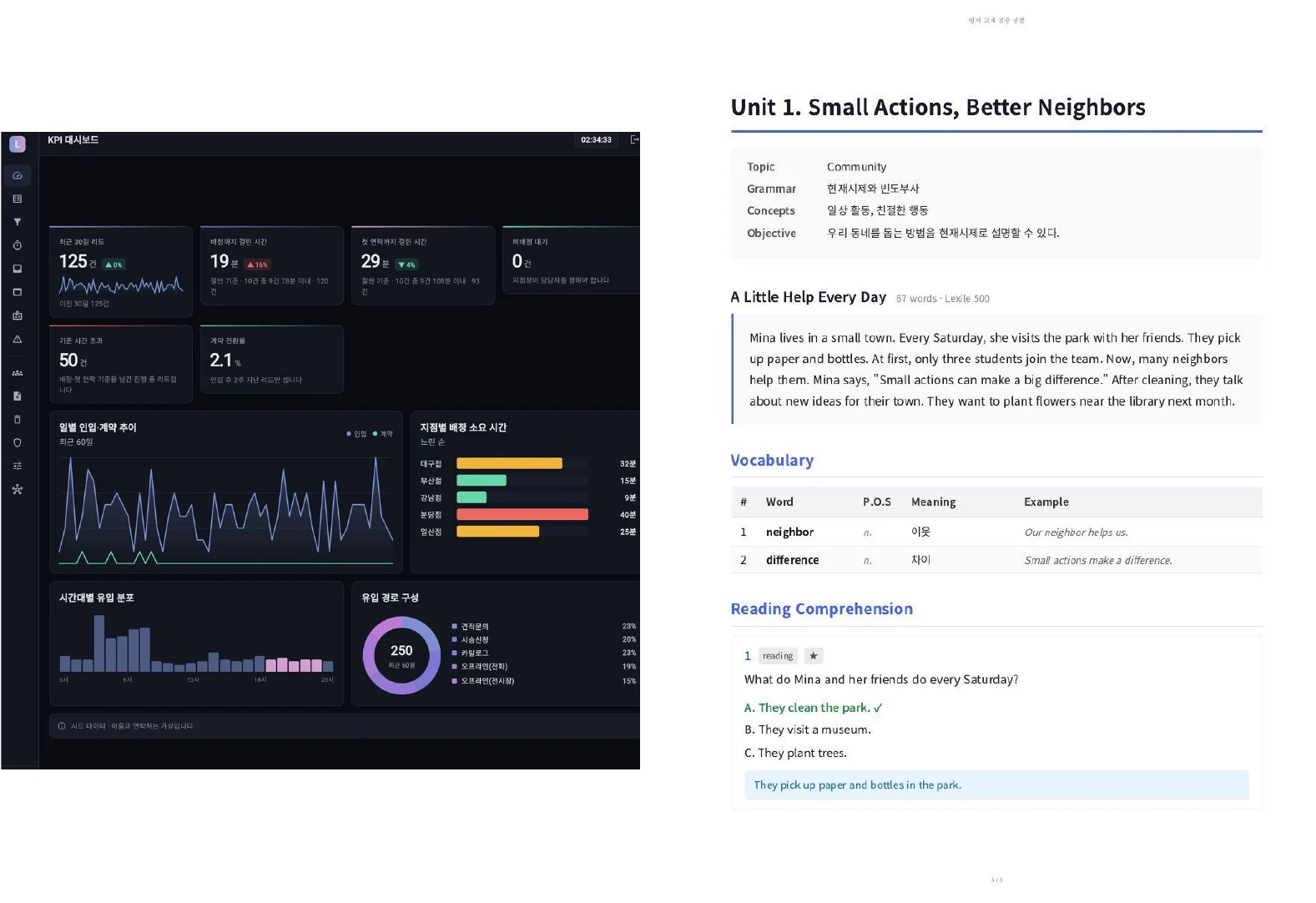Click the word 'difference' in vocabulary table
This screenshot has width=1316, height=903.
tap(792, 560)
